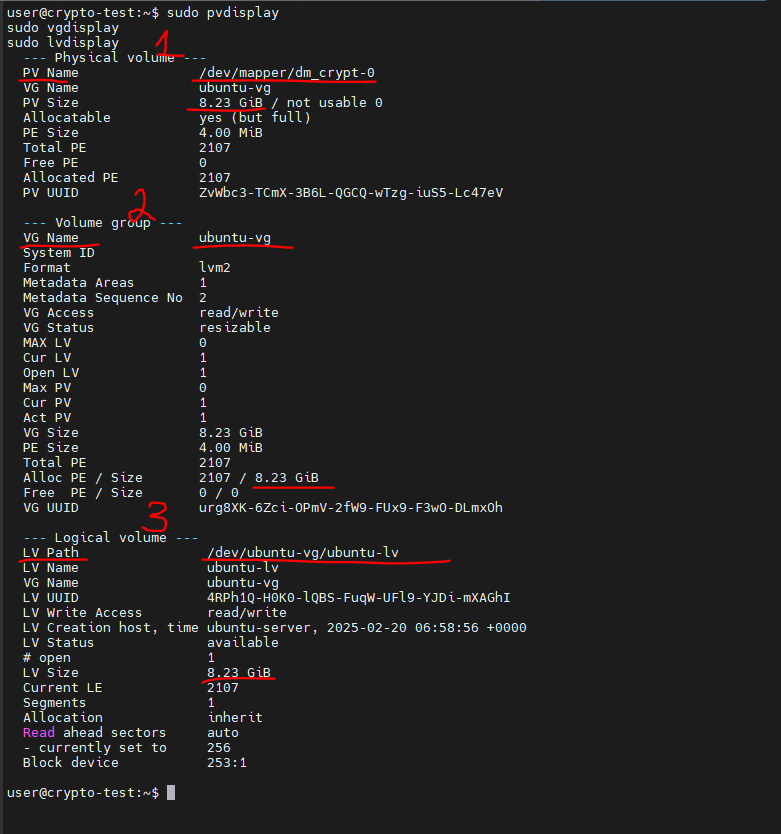Screen dimensions: 781x834
Task: Click the magenta 'Read' word
Action: [39, 732]
